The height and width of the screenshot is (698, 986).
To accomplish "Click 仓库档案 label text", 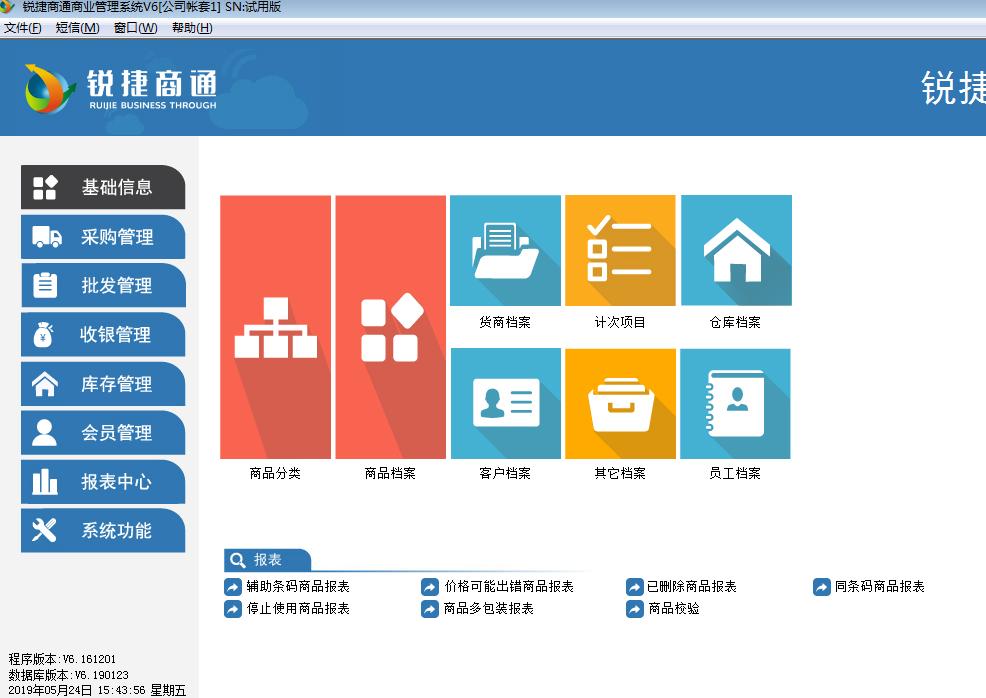I will (x=736, y=322).
